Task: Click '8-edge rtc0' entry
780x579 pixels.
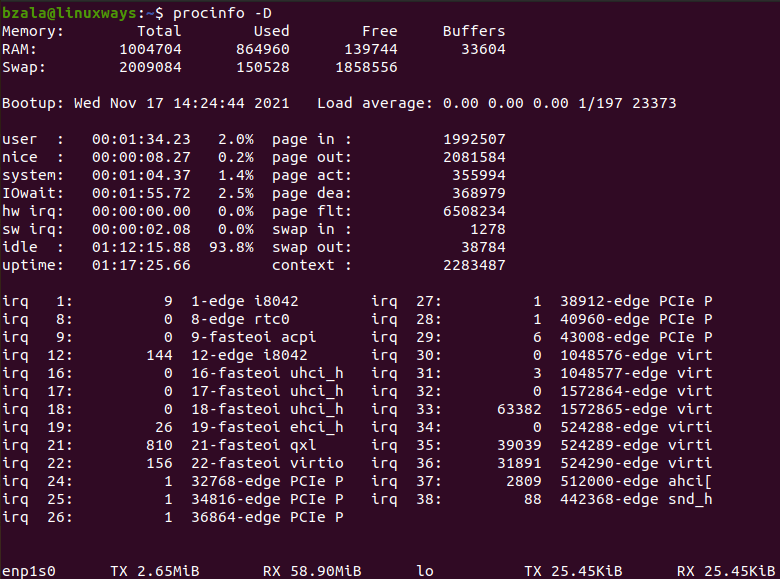Action: coord(240,319)
